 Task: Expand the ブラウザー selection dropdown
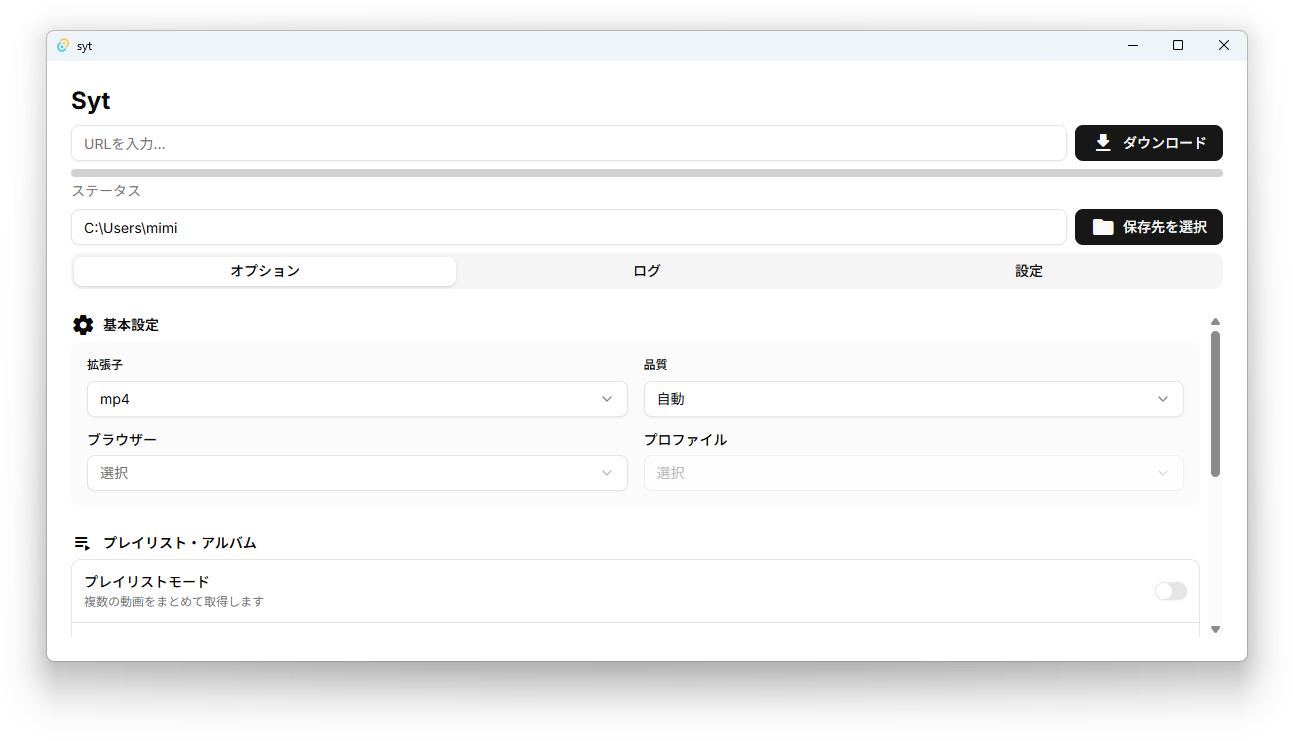(x=356, y=473)
